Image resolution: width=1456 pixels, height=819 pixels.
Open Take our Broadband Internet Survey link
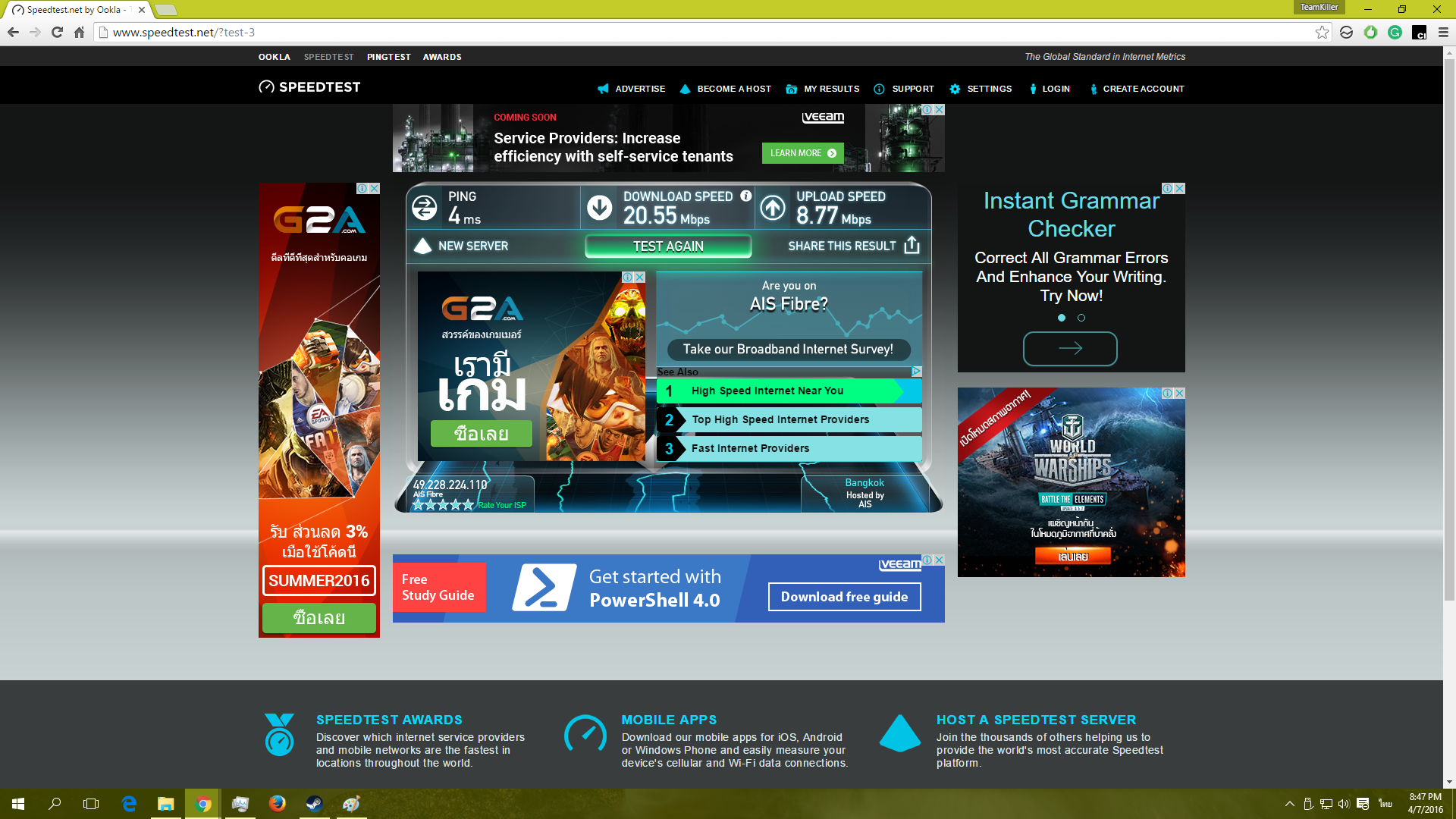coord(788,349)
